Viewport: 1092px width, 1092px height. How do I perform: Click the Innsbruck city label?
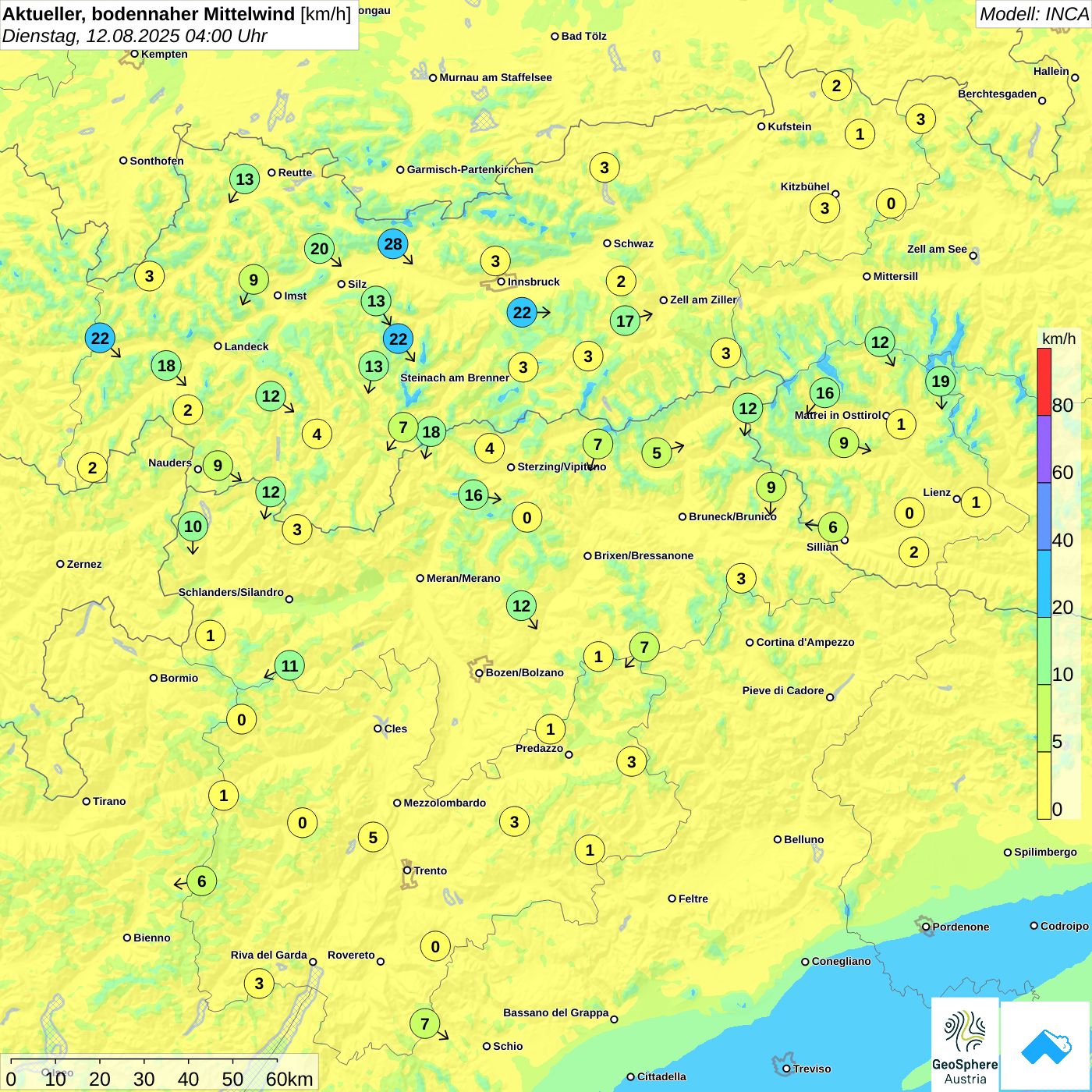(534, 282)
